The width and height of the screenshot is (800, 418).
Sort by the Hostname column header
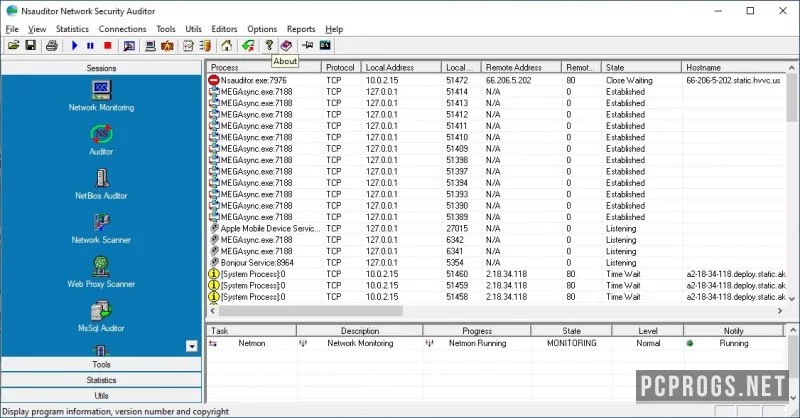[x=735, y=67]
